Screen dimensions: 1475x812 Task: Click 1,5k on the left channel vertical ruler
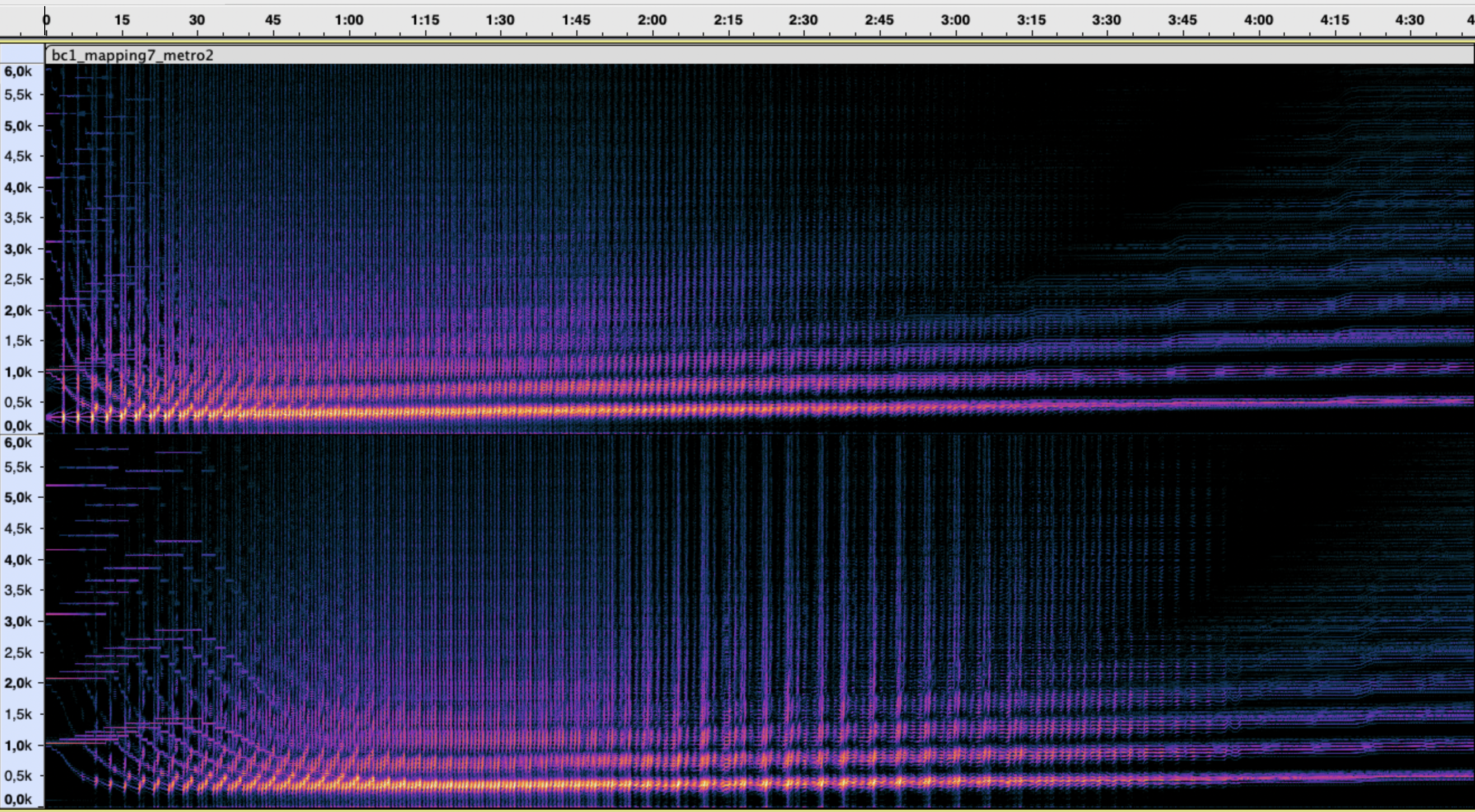tap(18, 341)
